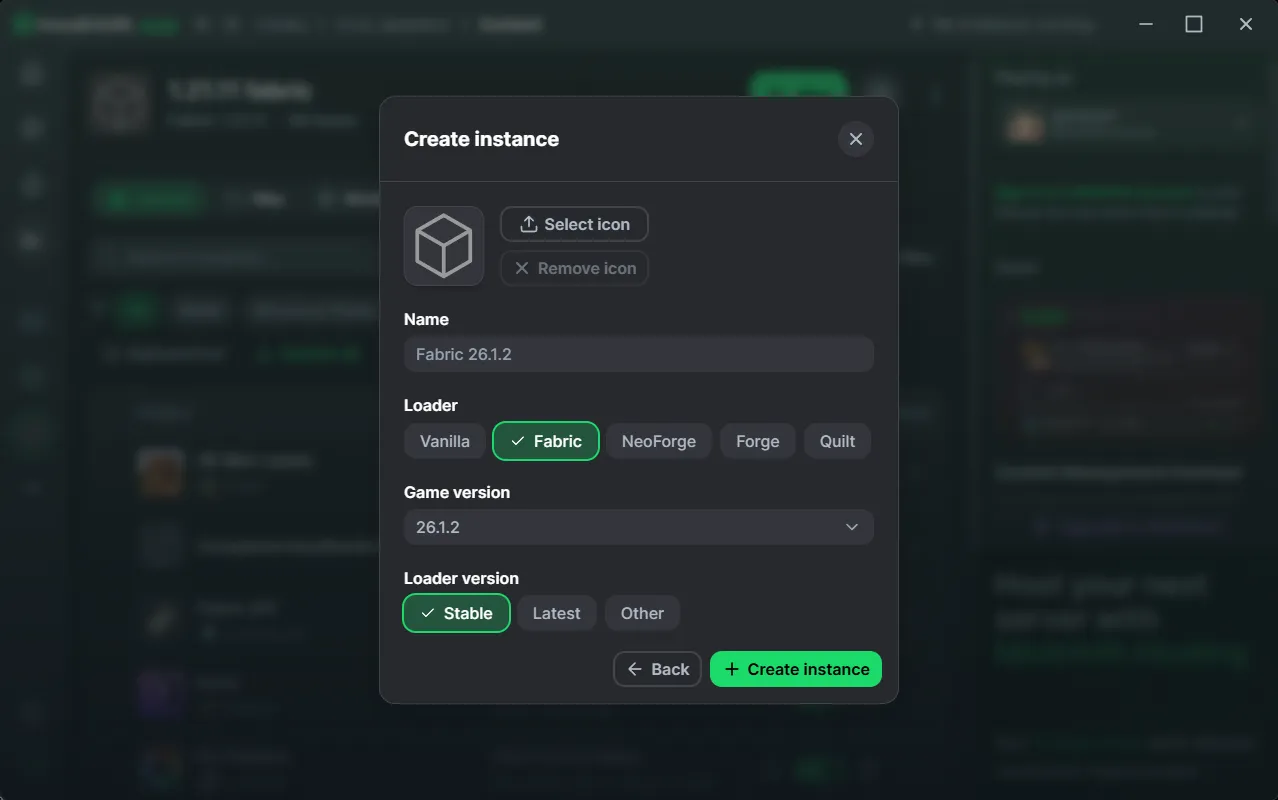1278x800 pixels.
Task: Choose the Other loader version option
Action: coord(642,613)
